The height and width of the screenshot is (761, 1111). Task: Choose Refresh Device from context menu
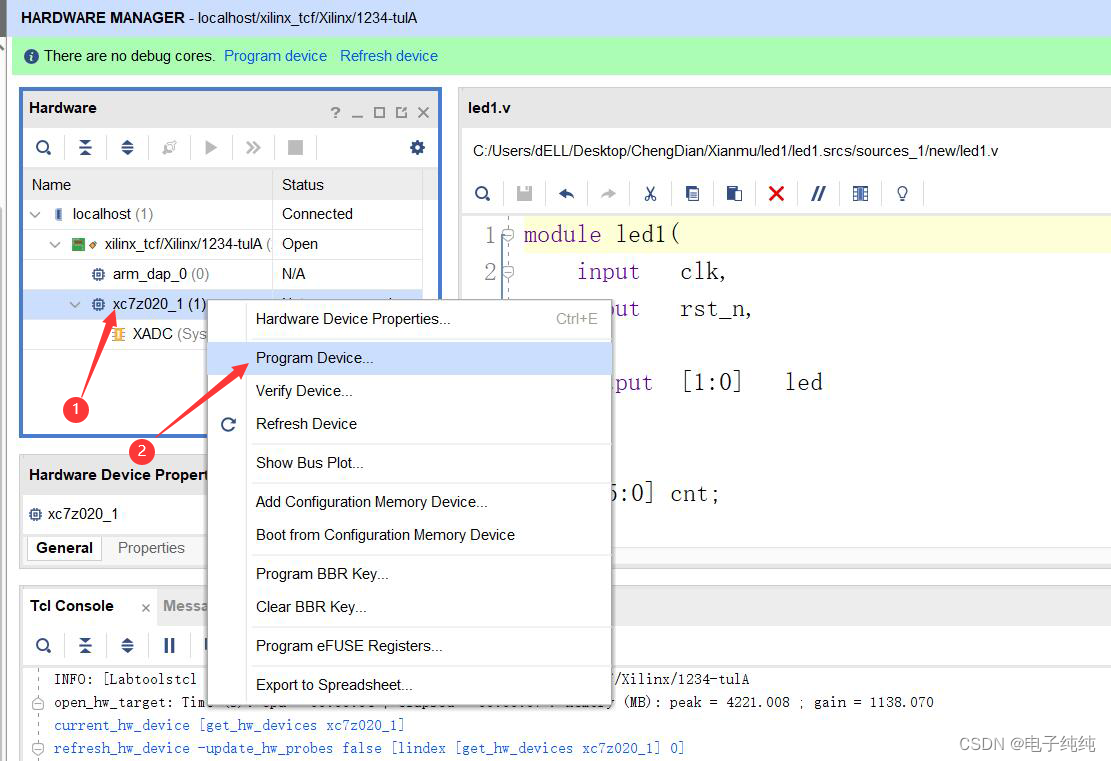(x=410, y=424)
